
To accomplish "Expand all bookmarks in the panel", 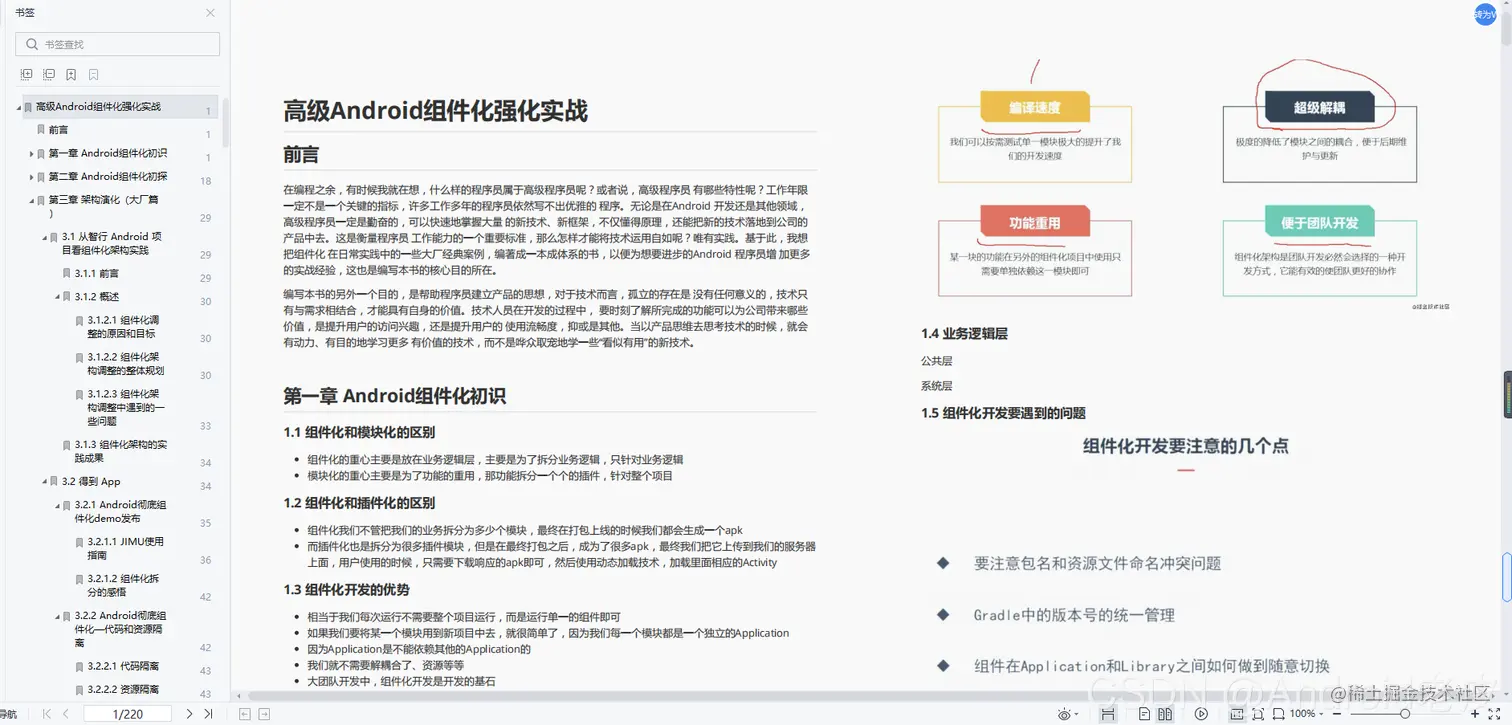I will pos(27,74).
